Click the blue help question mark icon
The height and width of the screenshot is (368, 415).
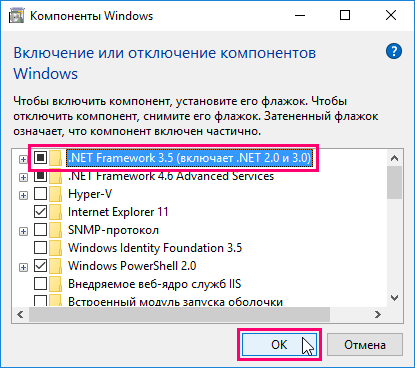tap(394, 51)
